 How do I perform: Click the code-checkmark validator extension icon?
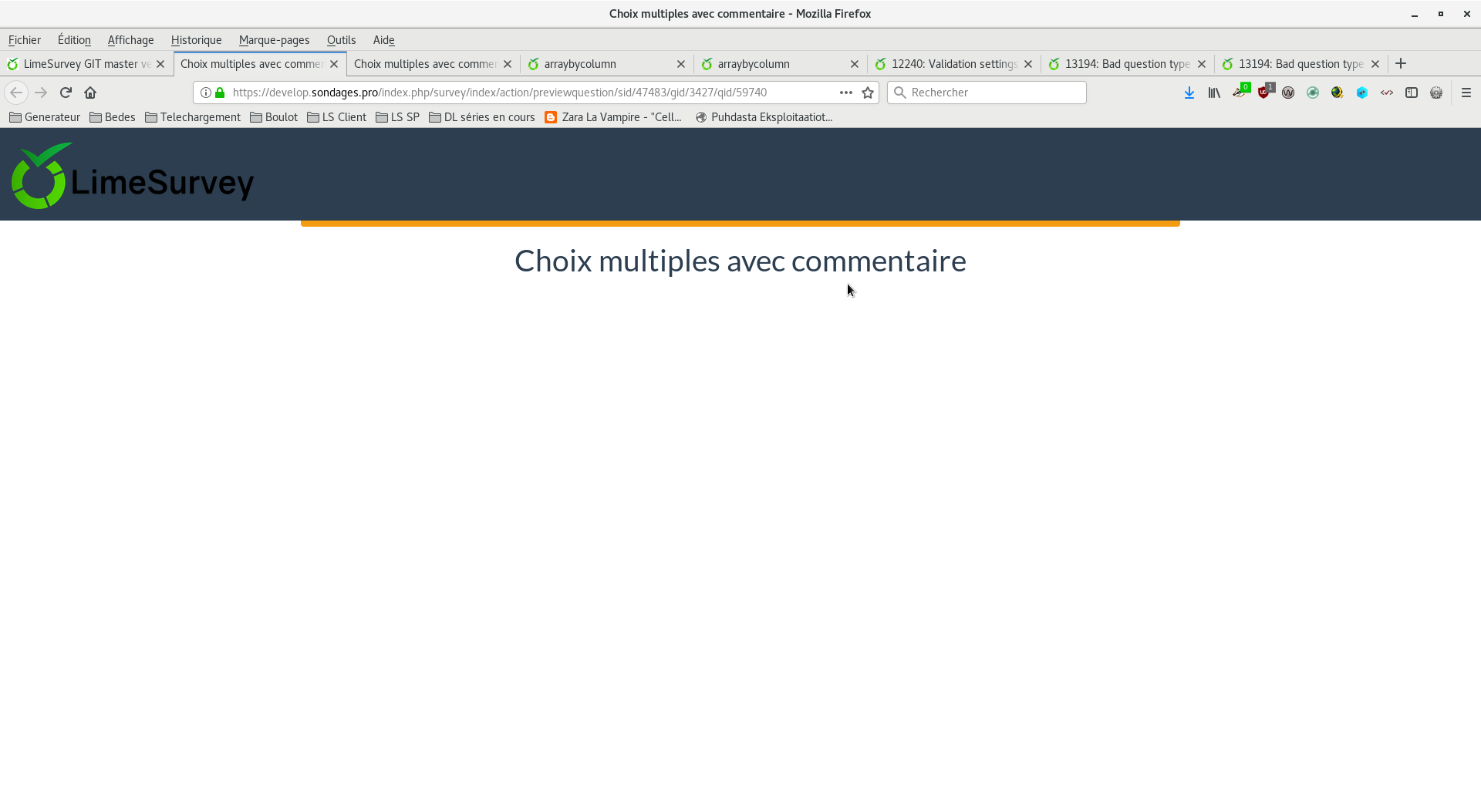pos(1387,93)
